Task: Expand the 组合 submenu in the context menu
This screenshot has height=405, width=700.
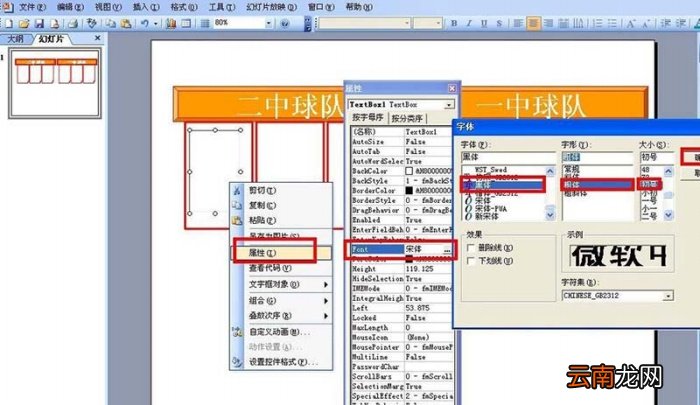Action: (287, 301)
